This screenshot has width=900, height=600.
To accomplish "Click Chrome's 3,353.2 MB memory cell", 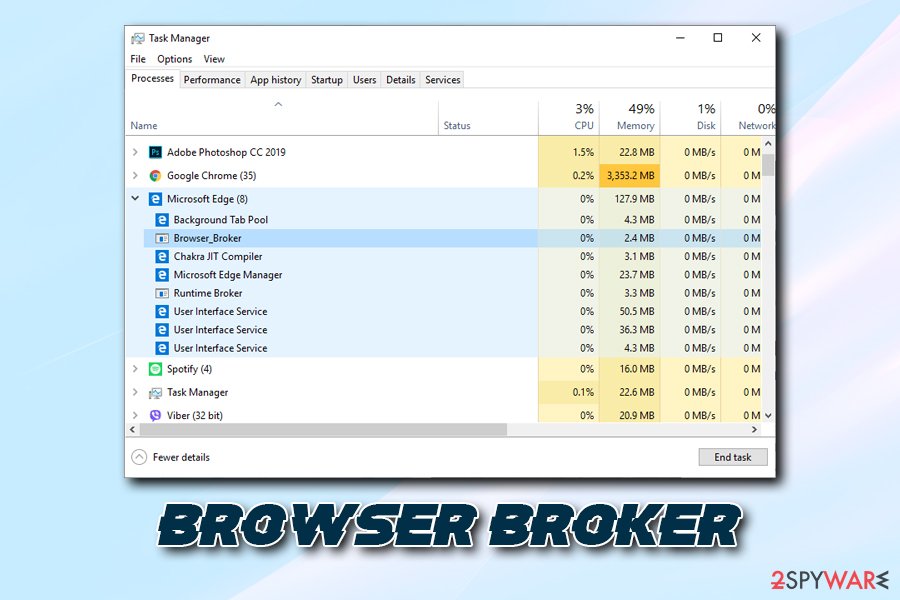I will [630, 176].
